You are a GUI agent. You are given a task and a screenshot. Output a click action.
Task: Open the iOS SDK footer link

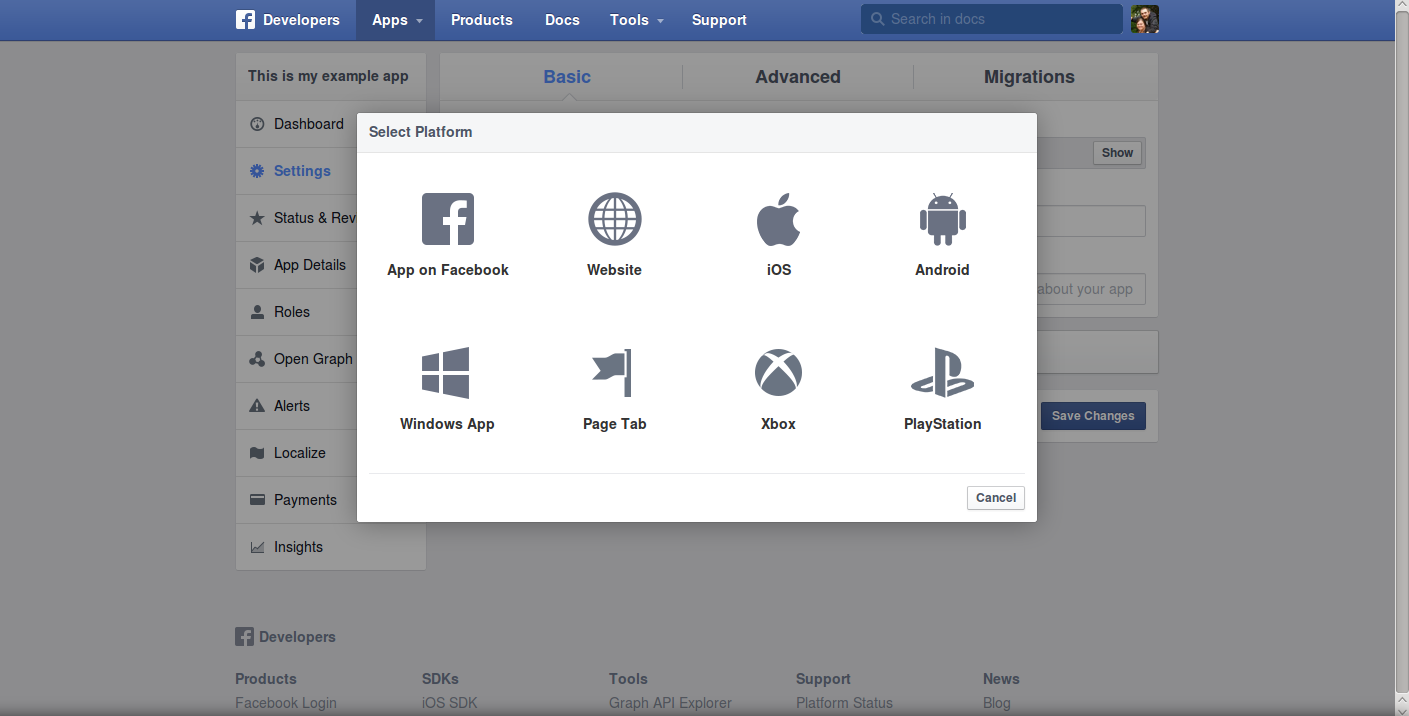[449, 703]
